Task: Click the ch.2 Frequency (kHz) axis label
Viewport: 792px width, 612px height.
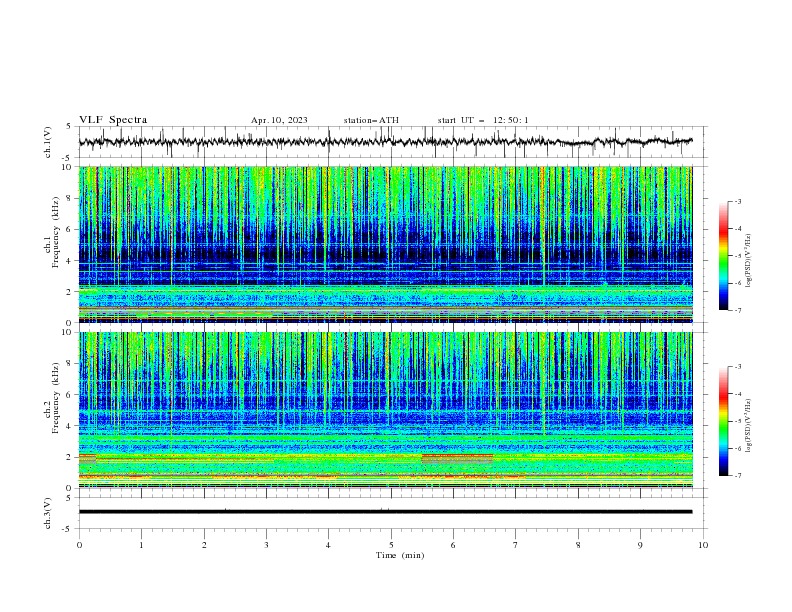Action: (x=52, y=398)
